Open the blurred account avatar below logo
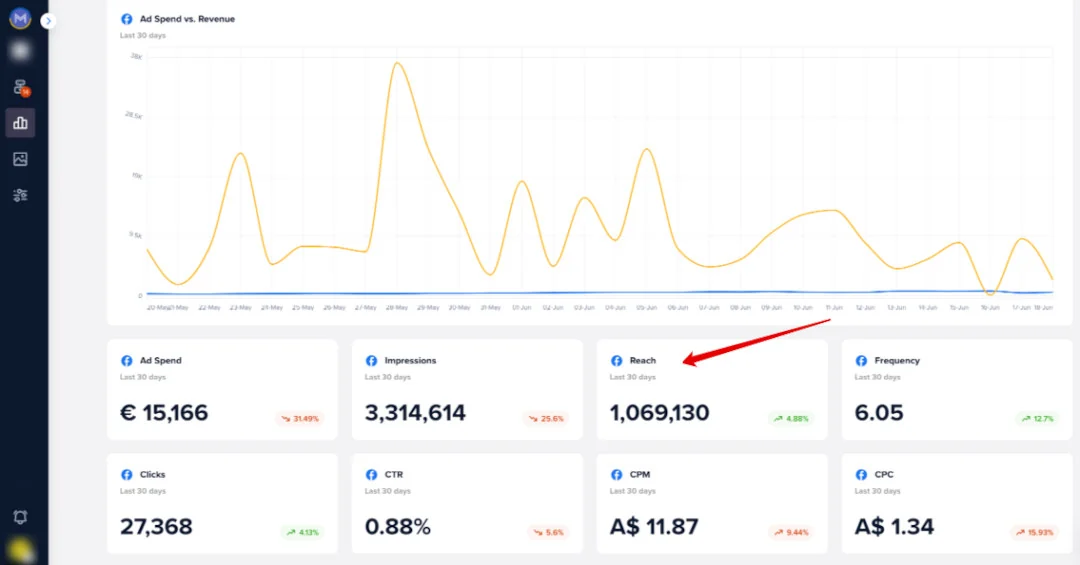The height and width of the screenshot is (565, 1080). point(20,51)
